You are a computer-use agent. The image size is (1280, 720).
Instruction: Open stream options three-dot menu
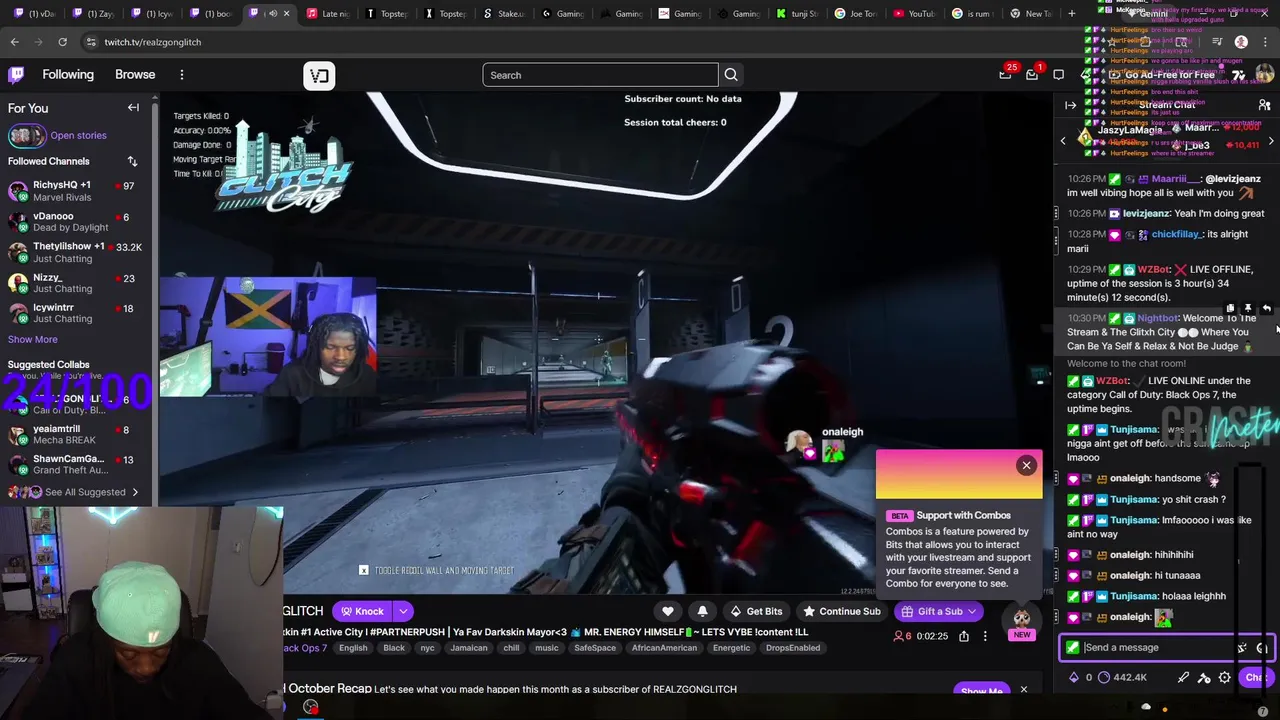tap(985, 636)
